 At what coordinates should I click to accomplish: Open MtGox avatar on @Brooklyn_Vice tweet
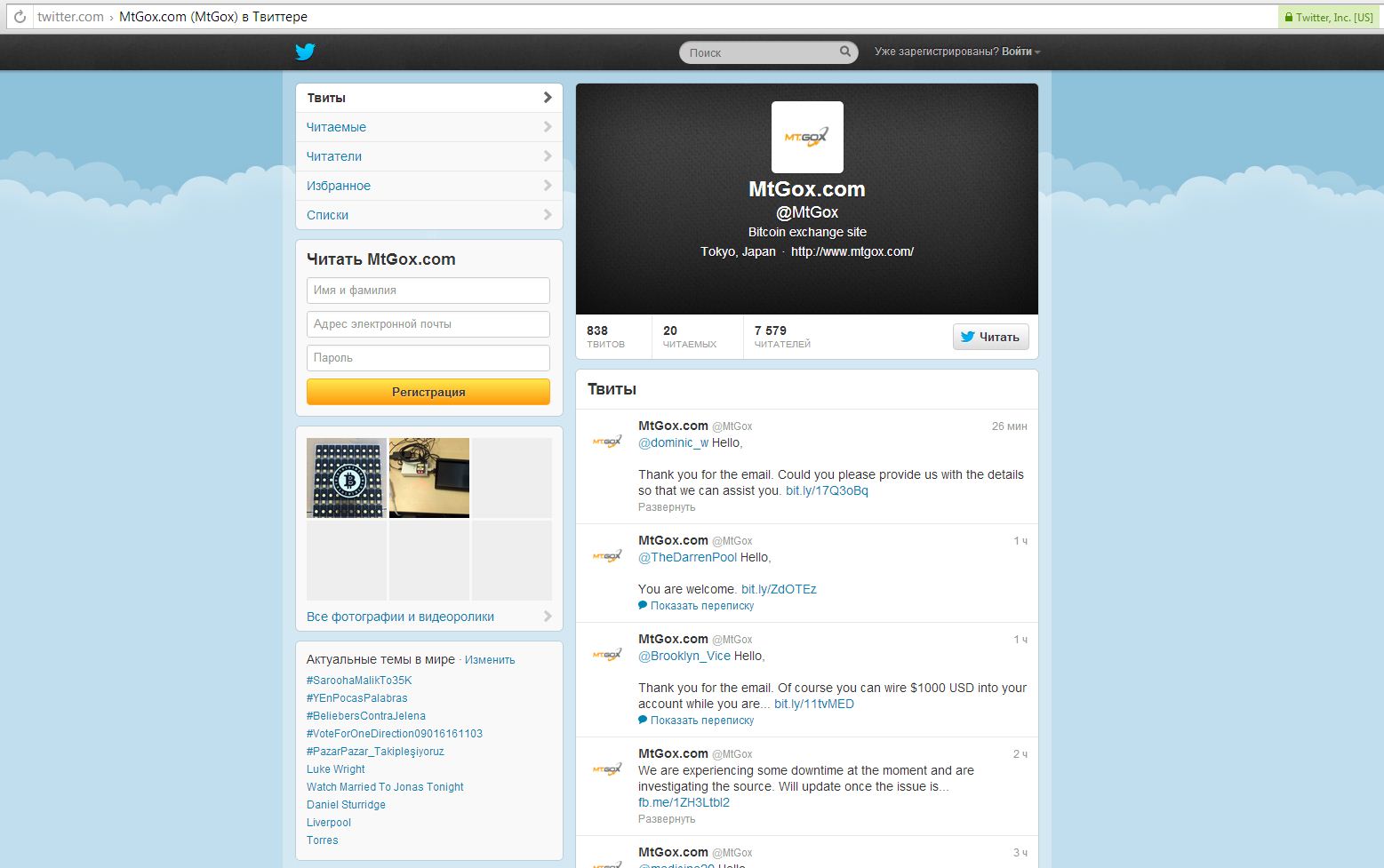pos(607,654)
